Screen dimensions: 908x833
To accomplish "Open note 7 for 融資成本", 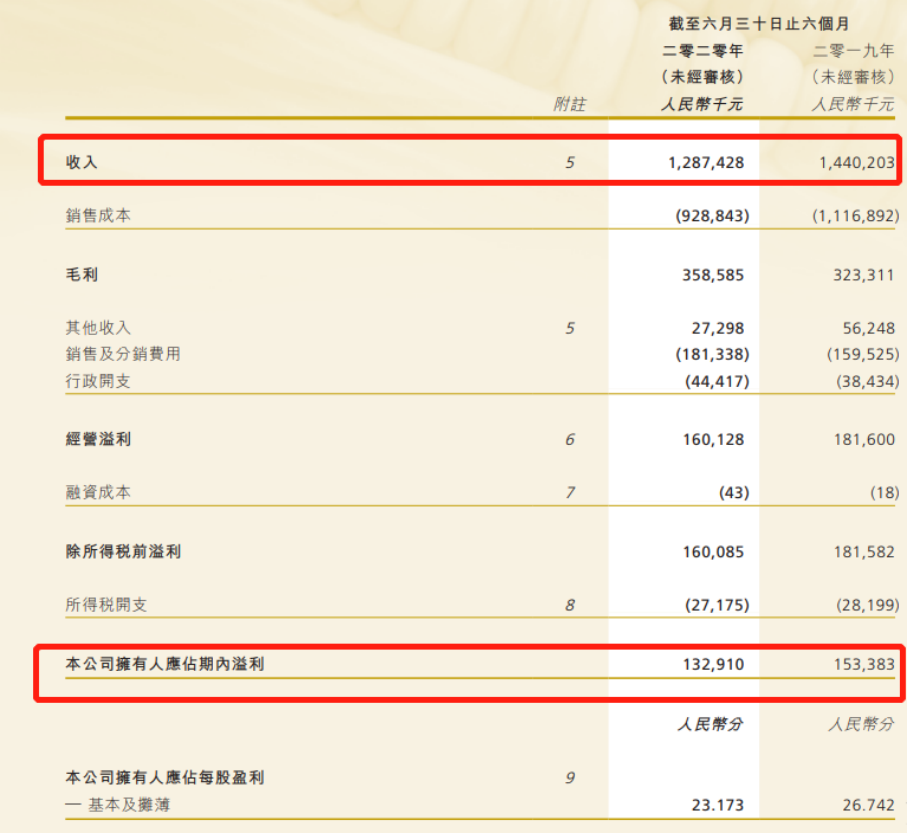I will pyautogui.click(x=570, y=492).
